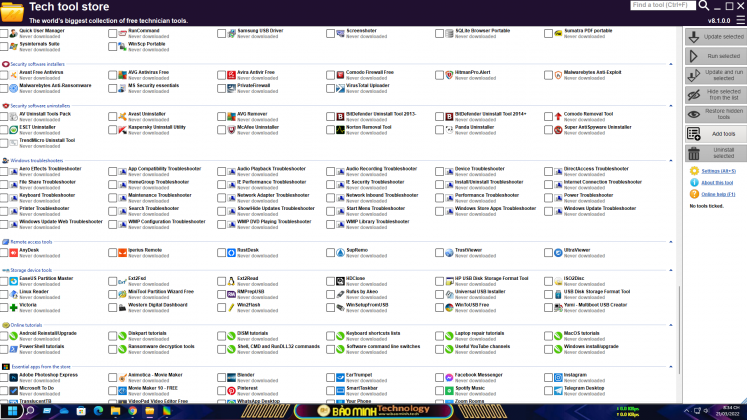
Task: Click Uninstall selected button
Action: pos(716,153)
